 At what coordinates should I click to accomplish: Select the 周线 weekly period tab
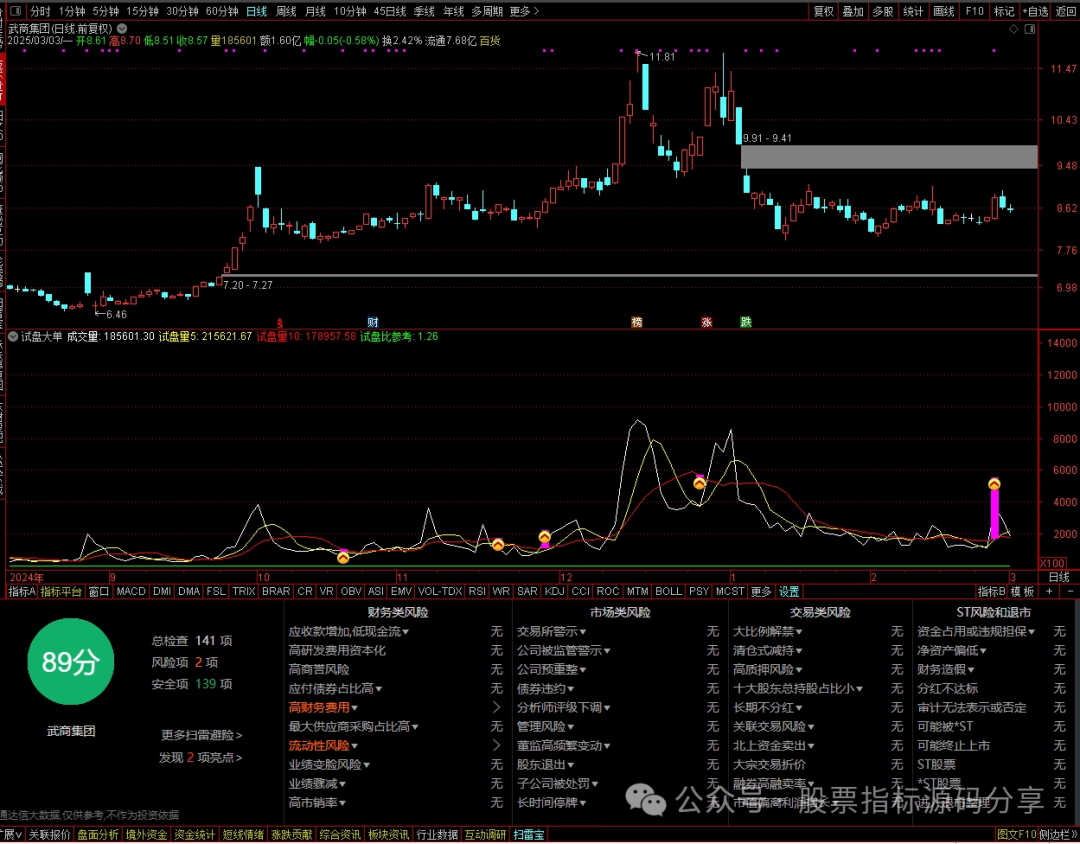tap(286, 11)
